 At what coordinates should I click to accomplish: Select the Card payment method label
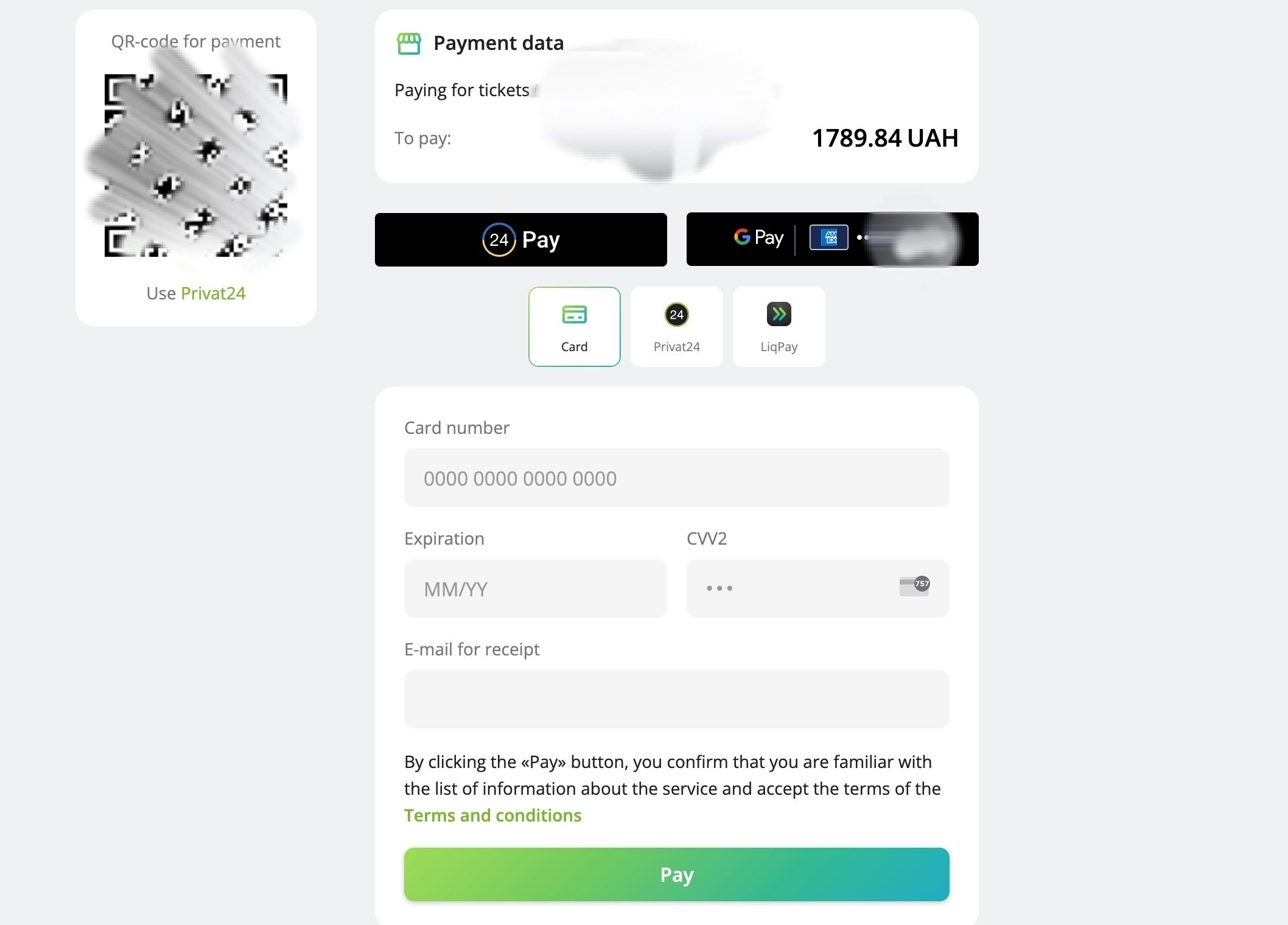pos(574,347)
